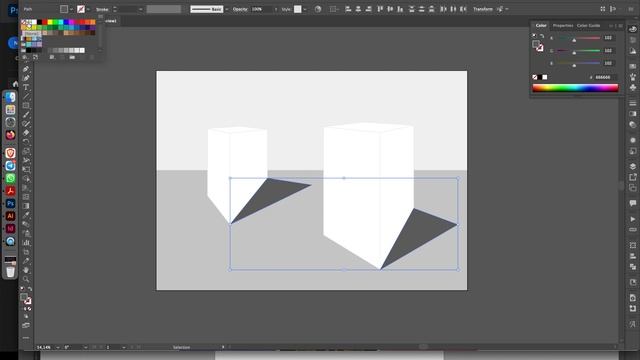This screenshot has height=360, width=640.
Task: Click the Opacity label link
Action: click(240, 9)
